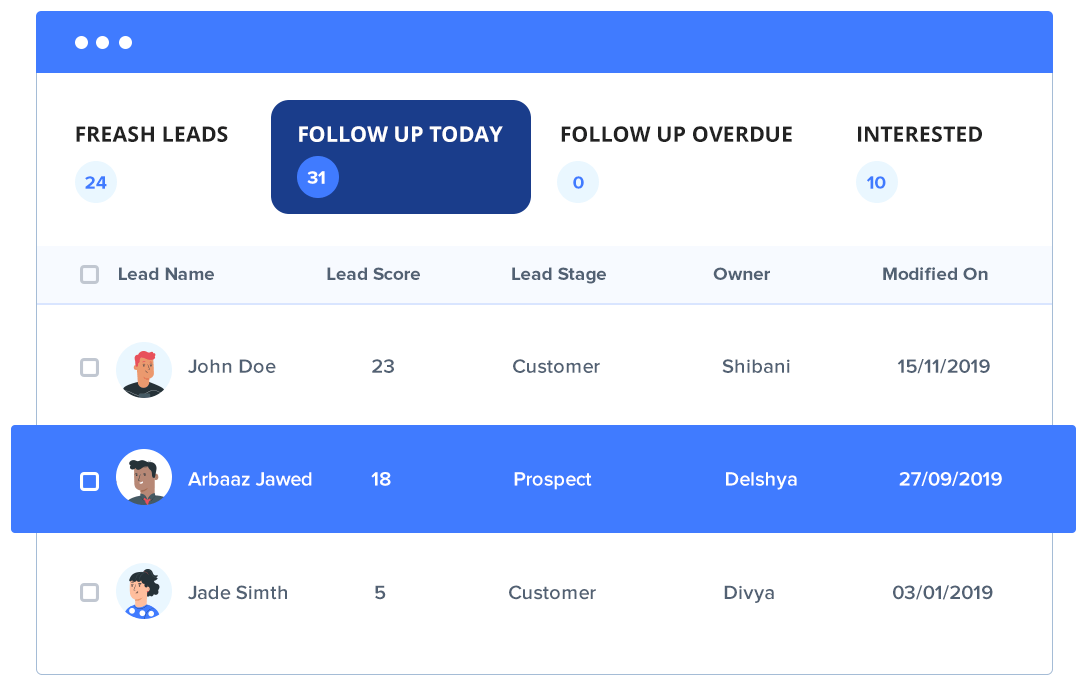Open the John Doe lead name
Screen dimensions: 1086x691
pyautogui.click(x=232, y=367)
